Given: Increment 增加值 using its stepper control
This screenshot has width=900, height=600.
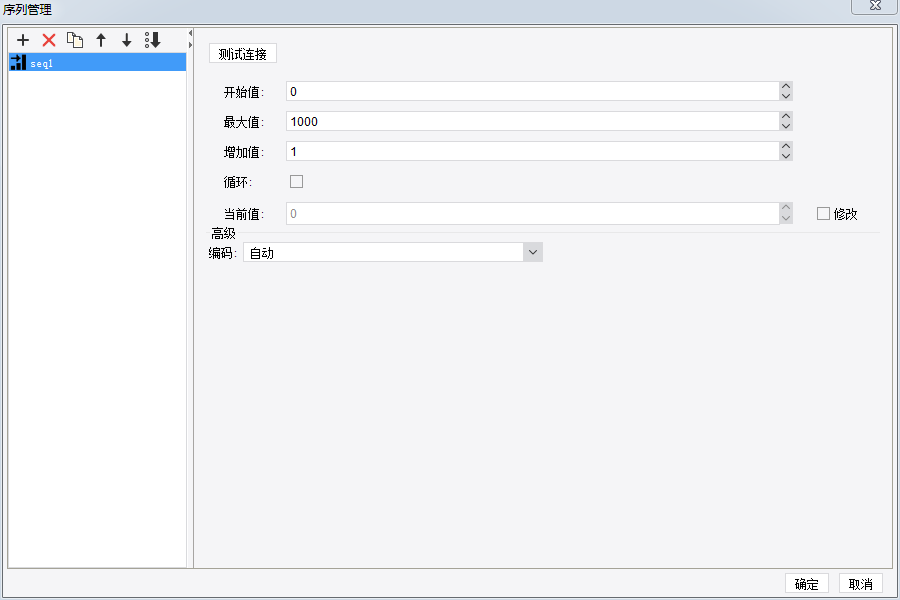Looking at the screenshot, I should coord(786,146).
